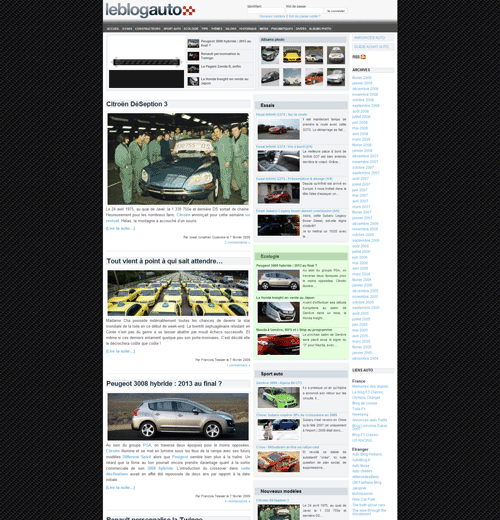Open 'Peugeot 3008 hybride : 2013 au final ?' title
The image size is (500, 520).
[164, 384]
